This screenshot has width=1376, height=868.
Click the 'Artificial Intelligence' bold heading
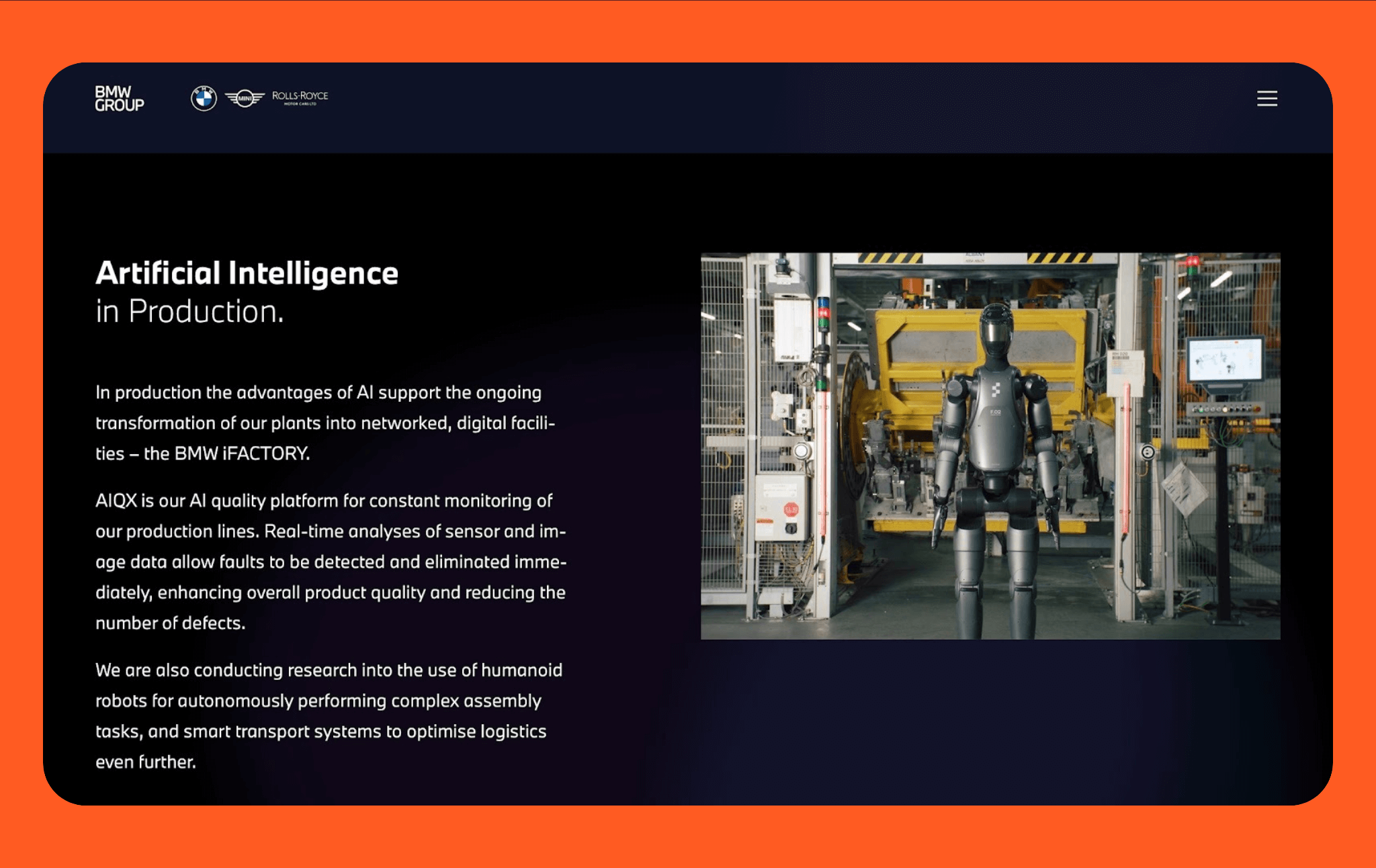click(247, 273)
